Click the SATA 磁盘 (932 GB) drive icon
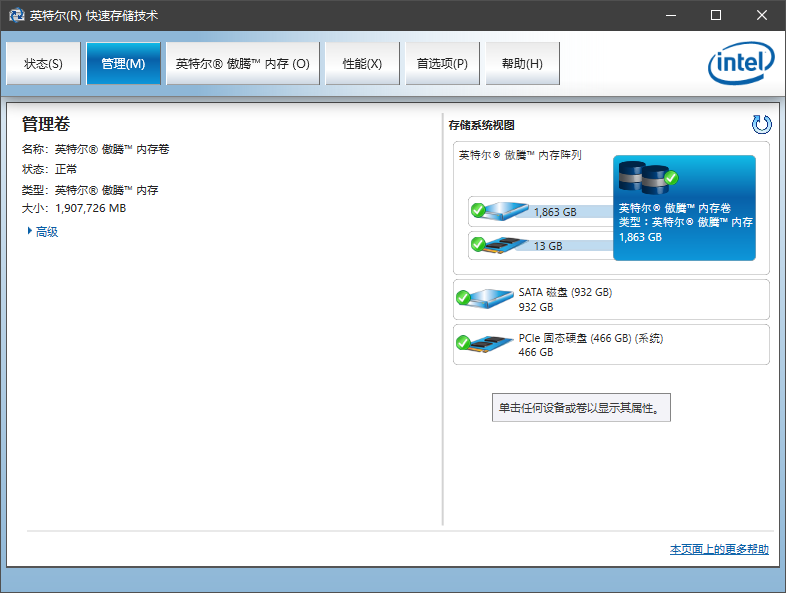Image resolution: width=786 pixels, height=593 pixels. (x=485, y=299)
